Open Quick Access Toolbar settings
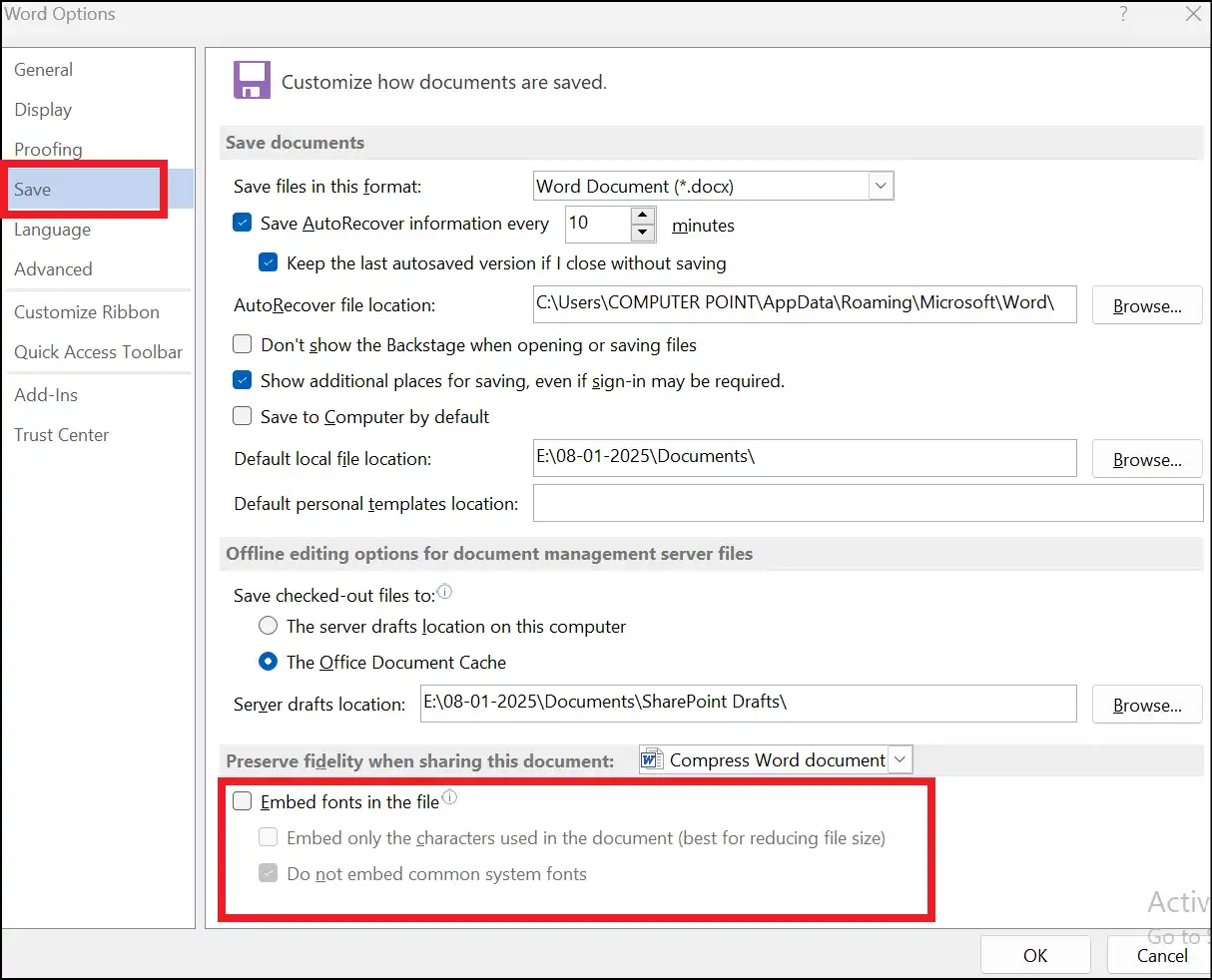 pos(98,352)
